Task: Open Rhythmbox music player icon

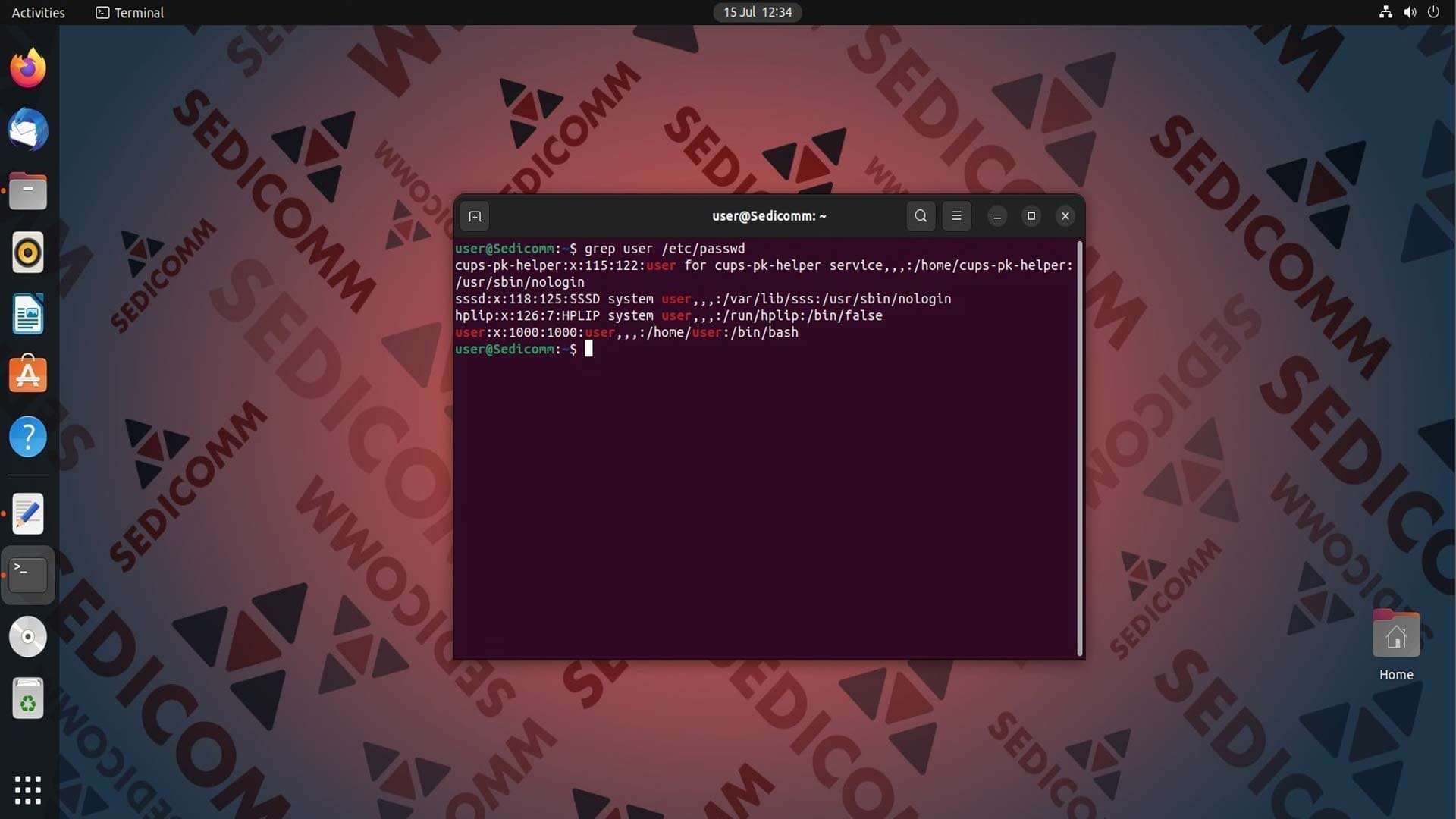Action: (x=28, y=253)
